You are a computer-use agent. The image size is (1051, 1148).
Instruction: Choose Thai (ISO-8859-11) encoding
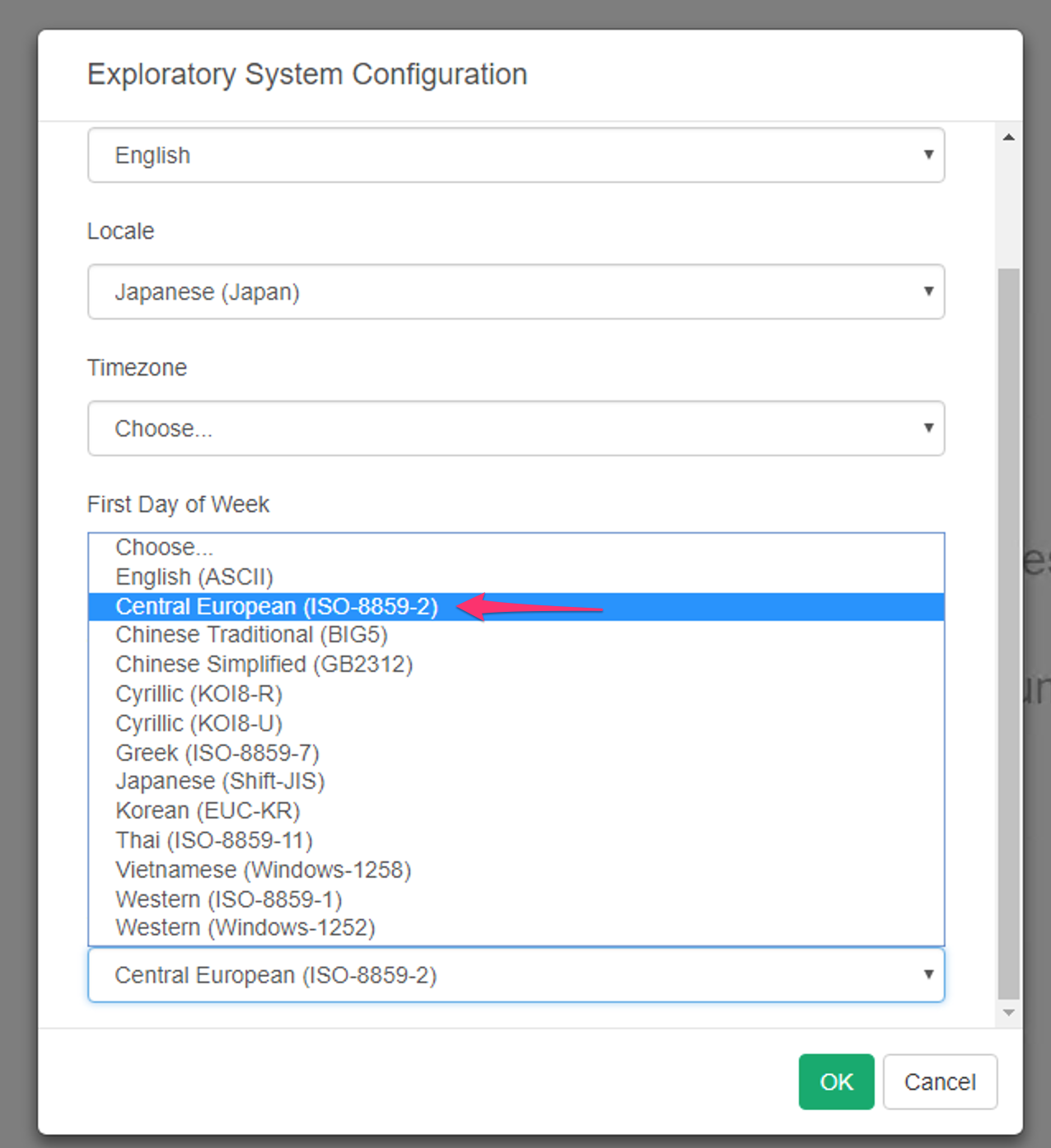click(x=214, y=840)
